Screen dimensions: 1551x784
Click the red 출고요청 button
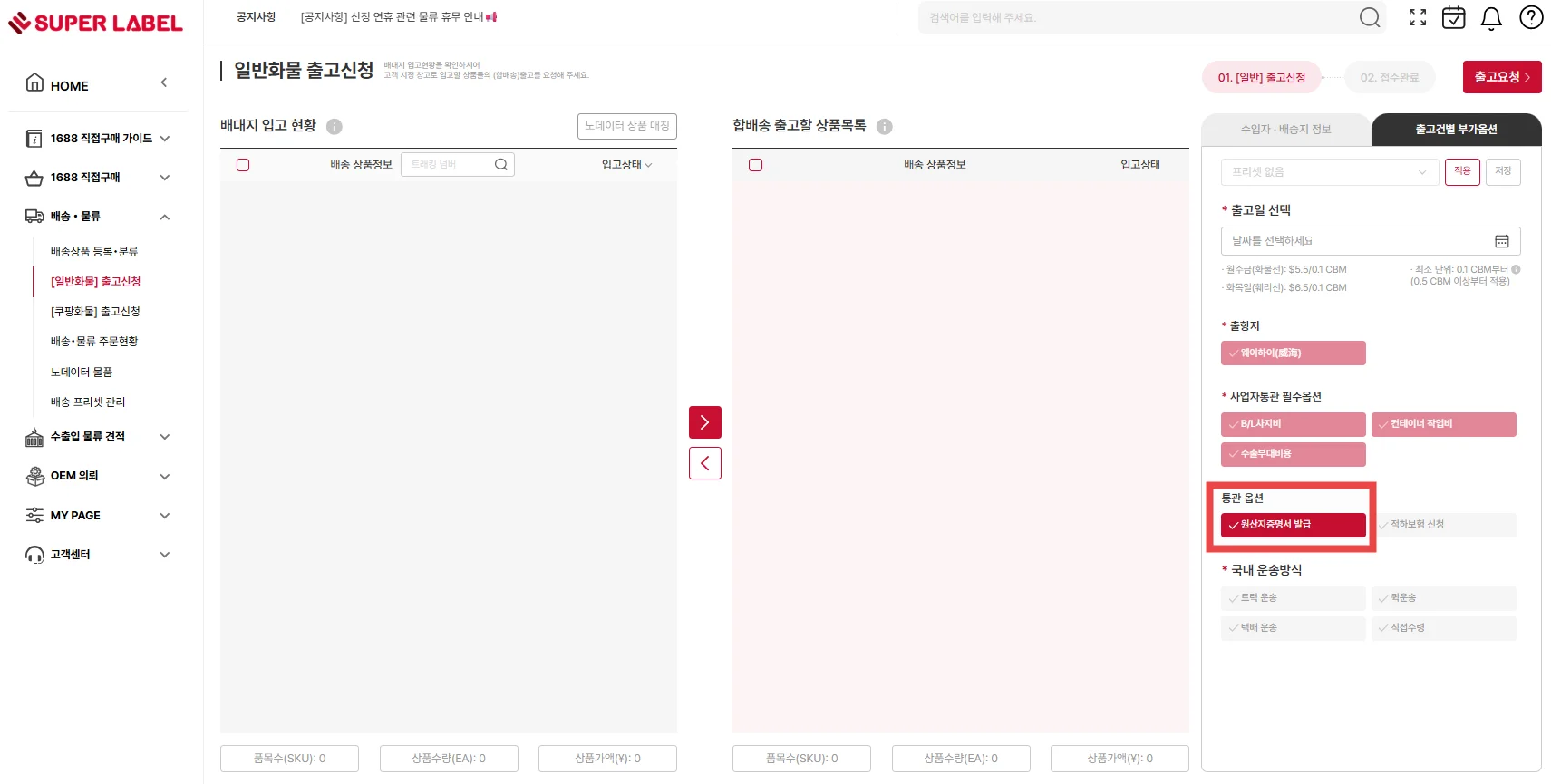[1502, 77]
